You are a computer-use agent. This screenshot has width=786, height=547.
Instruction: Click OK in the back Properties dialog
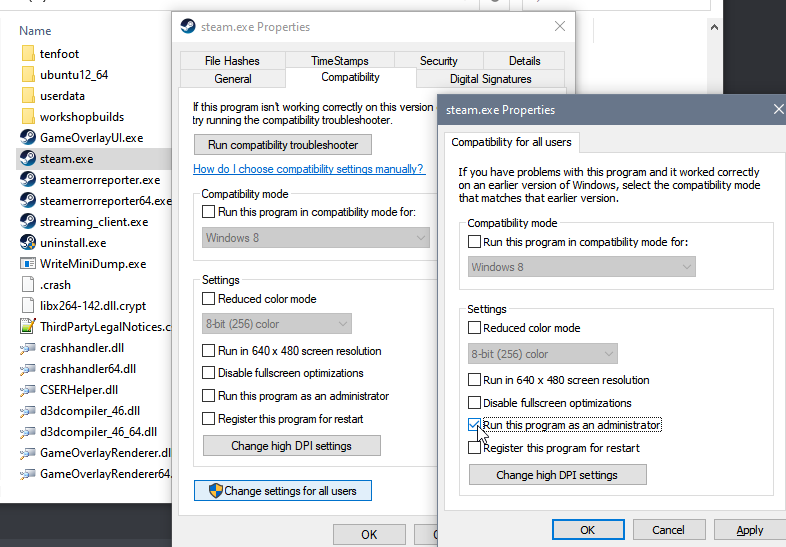369,535
